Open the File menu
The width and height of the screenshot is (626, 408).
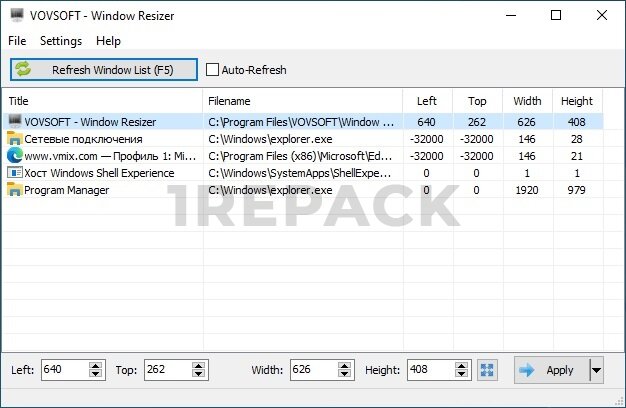(17, 41)
